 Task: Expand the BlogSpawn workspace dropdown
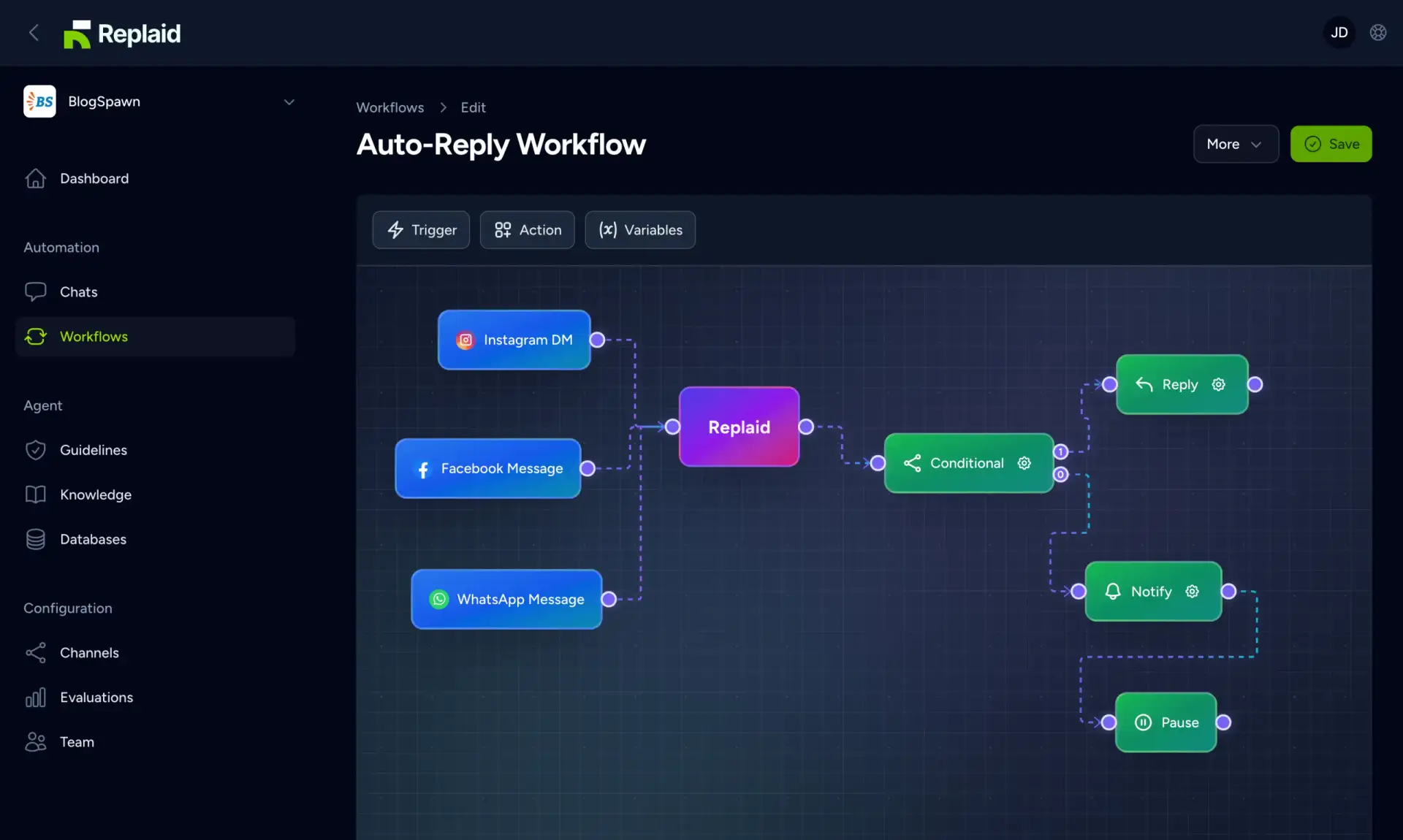click(289, 102)
